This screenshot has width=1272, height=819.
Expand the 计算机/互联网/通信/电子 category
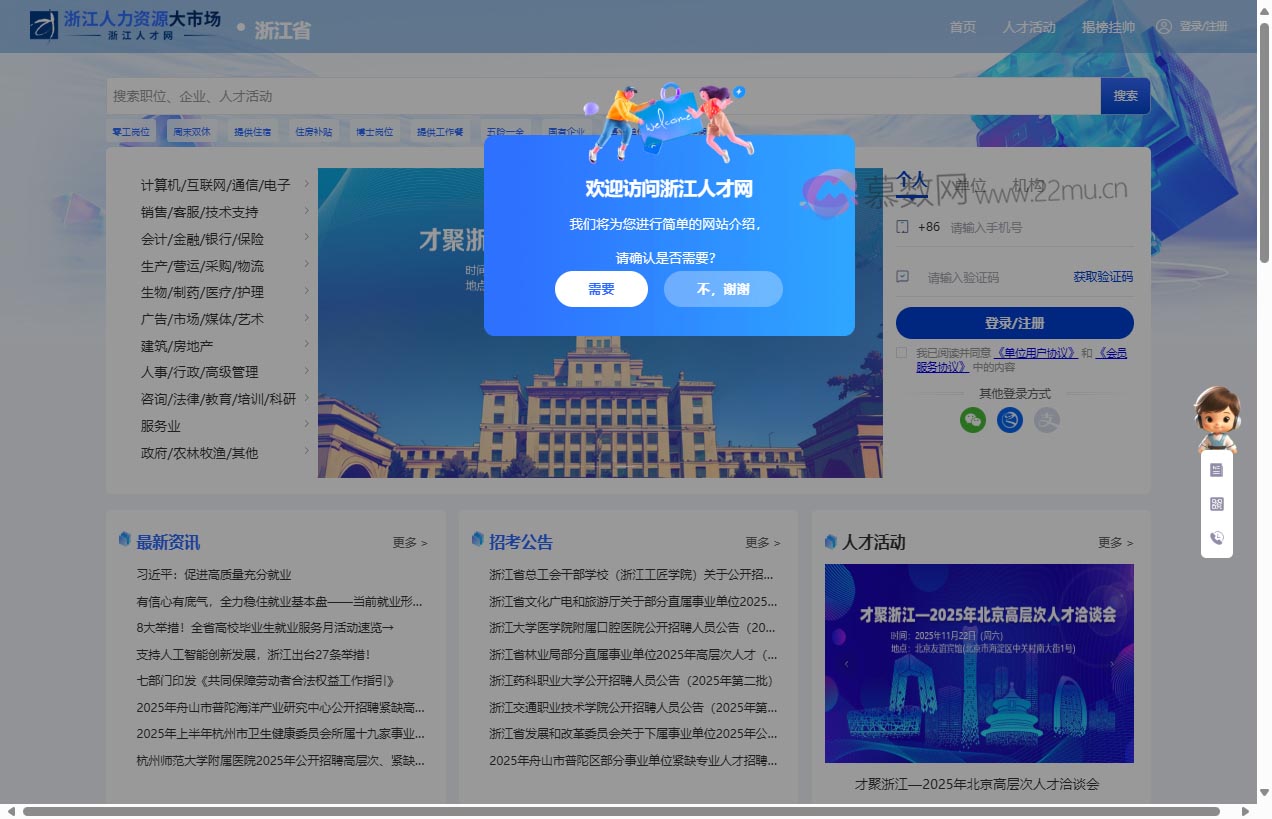(x=210, y=185)
